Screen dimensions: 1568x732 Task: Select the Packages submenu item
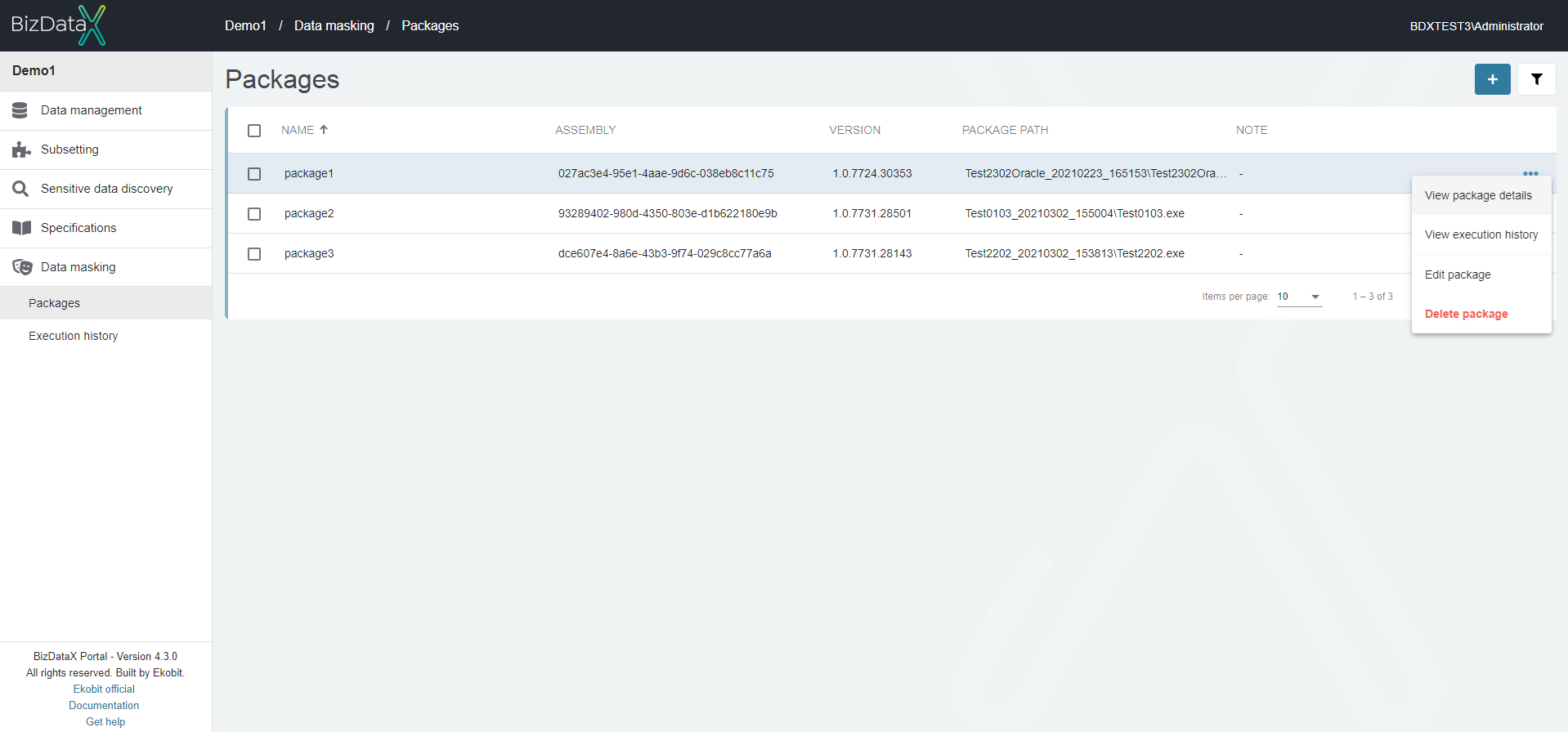coord(105,303)
